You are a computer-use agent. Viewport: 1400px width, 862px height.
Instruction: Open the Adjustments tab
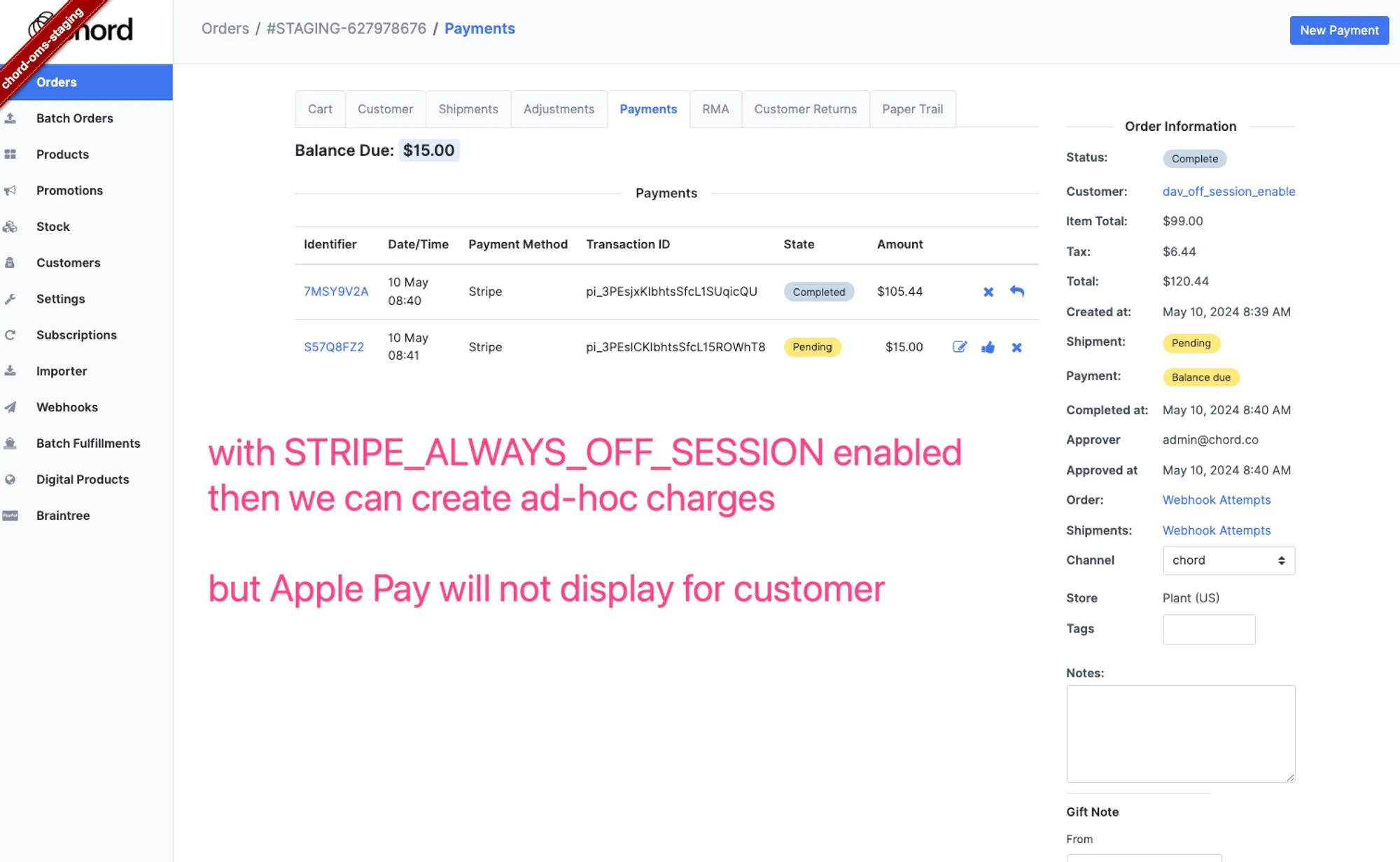click(x=559, y=109)
